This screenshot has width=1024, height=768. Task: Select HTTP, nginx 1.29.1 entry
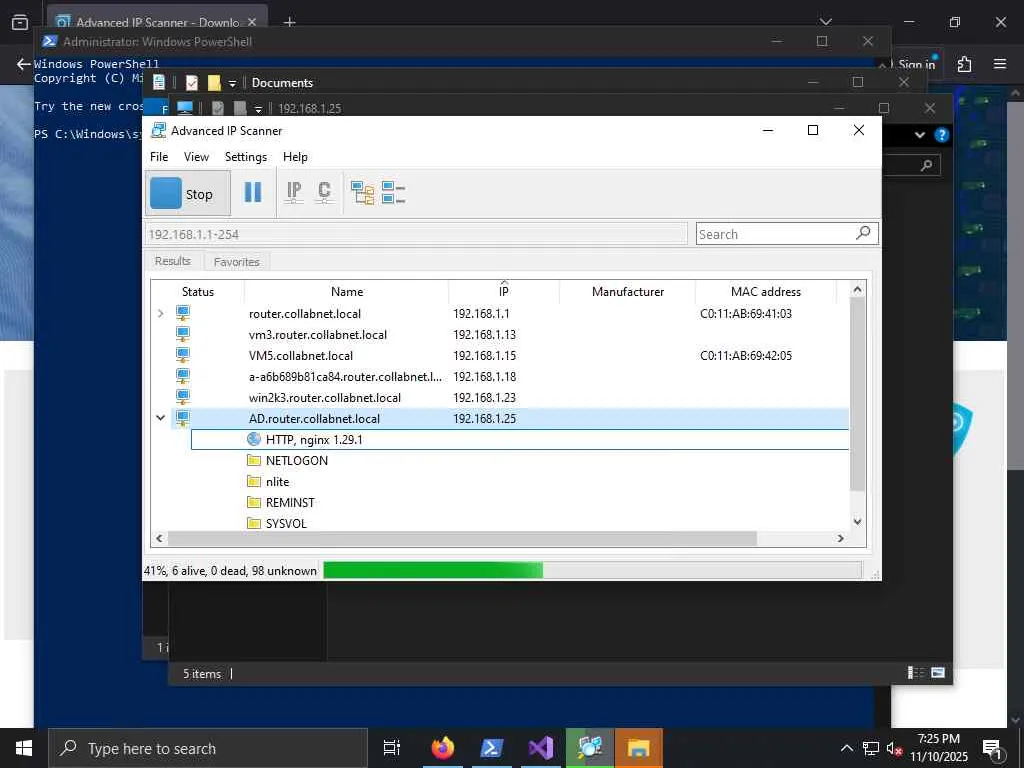(314, 440)
